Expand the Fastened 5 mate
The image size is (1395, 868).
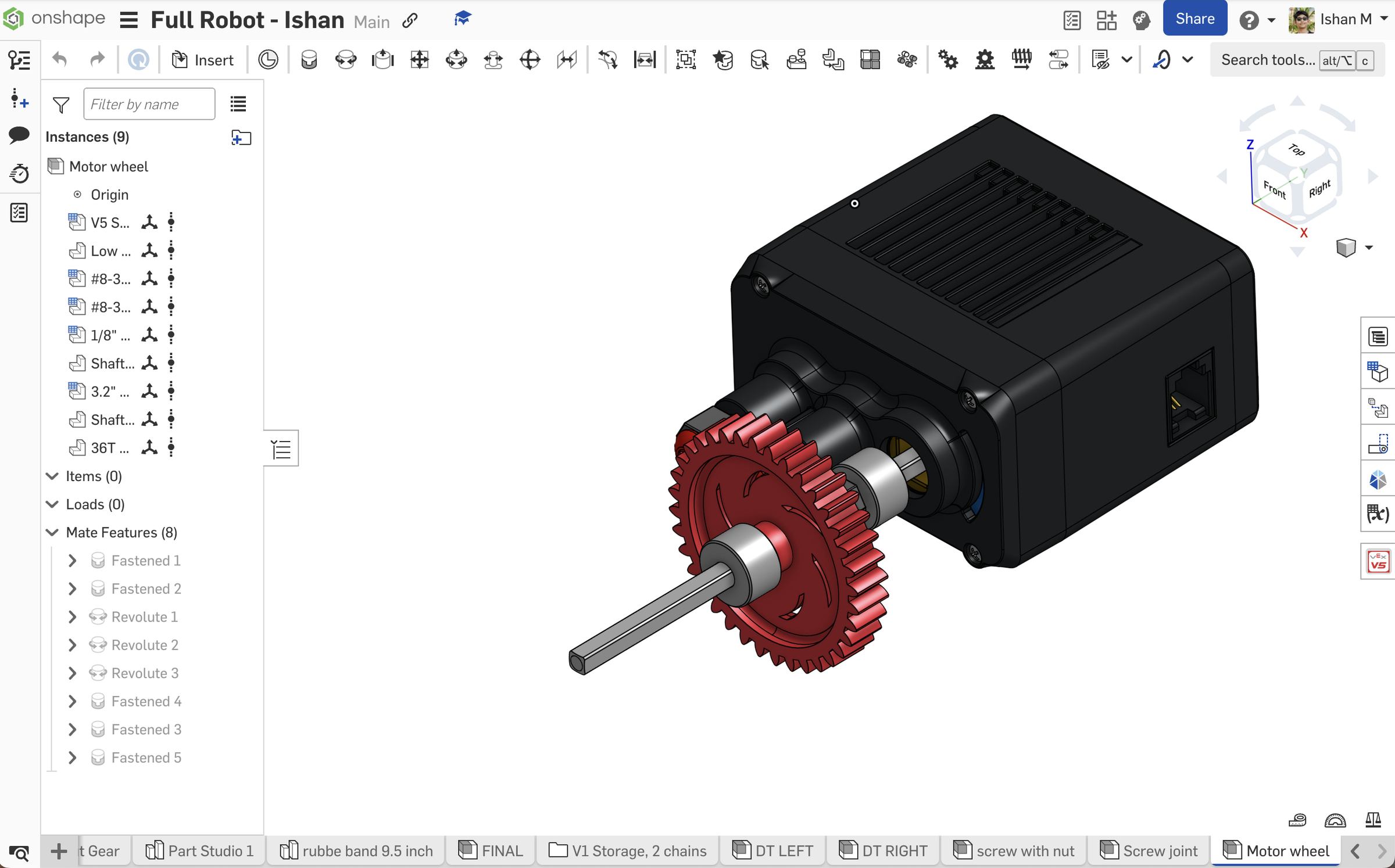point(73,758)
